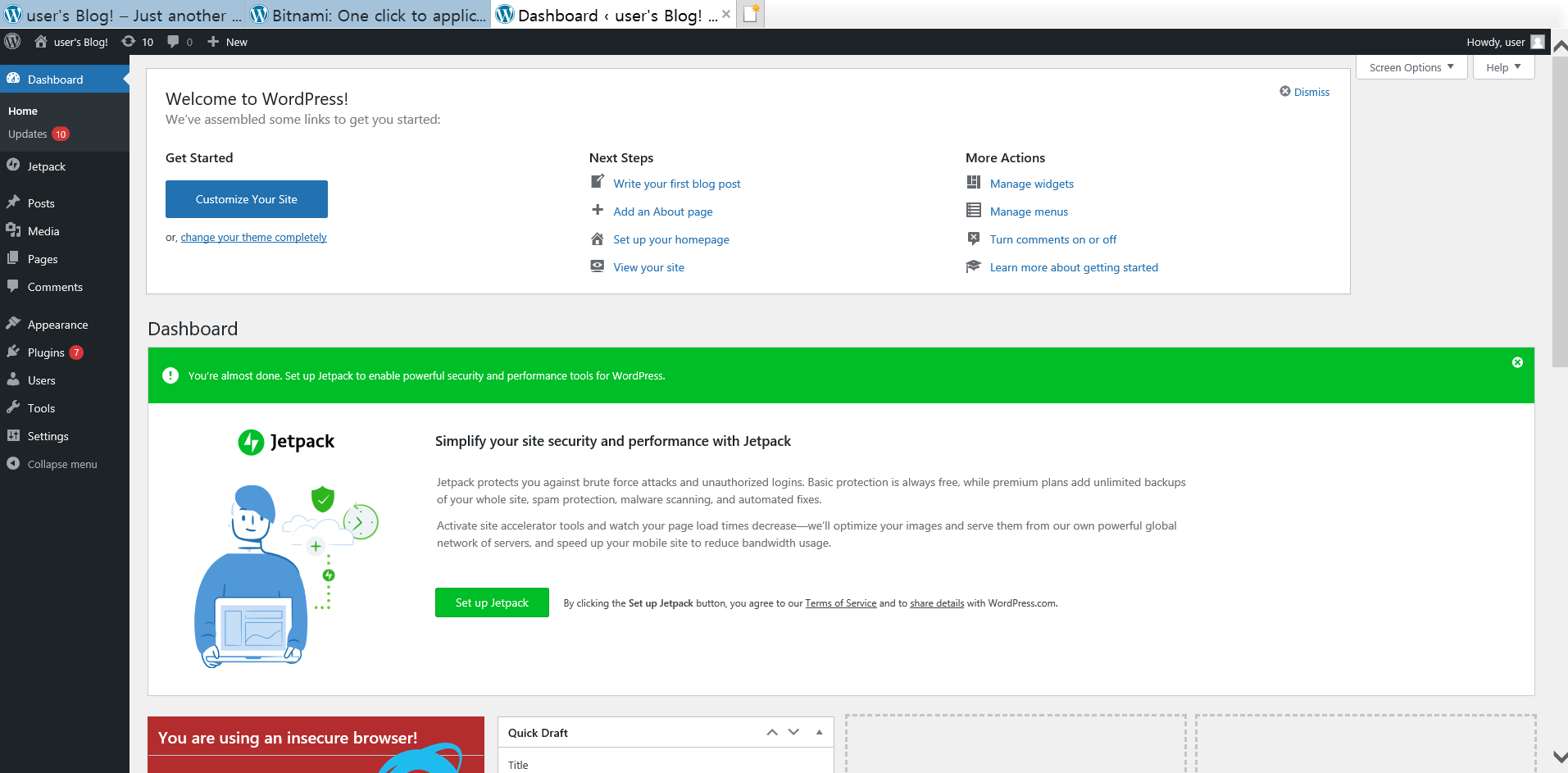Open the Home submenu item
1568x773 pixels.
[23, 111]
